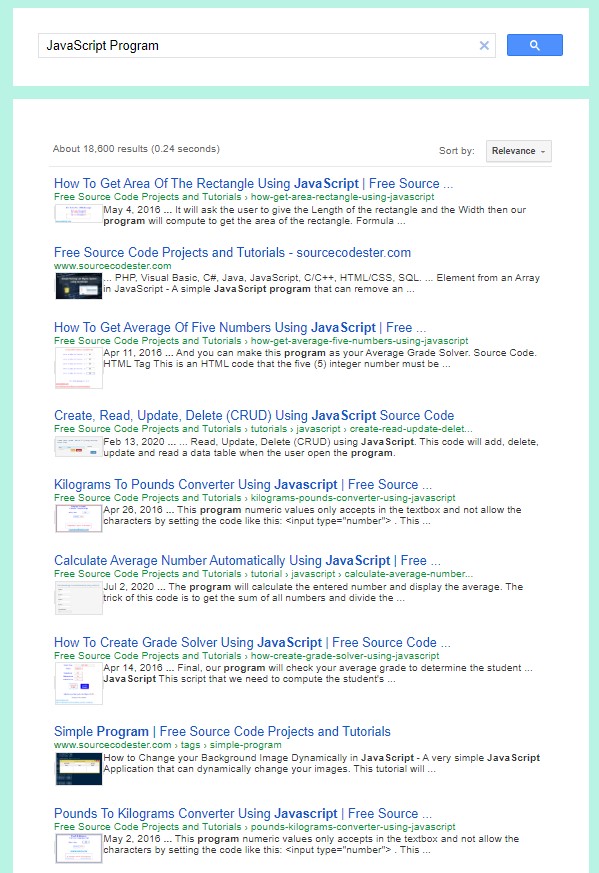Open Calculate Average Number Automatically result title
The width and height of the screenshot is (599, 873).
(x=247, y=560)
